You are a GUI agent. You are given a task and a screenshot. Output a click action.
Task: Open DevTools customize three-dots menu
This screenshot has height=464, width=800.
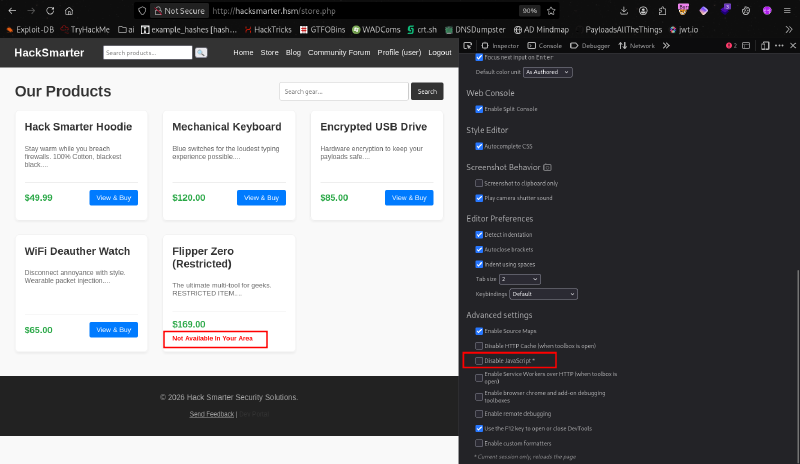(x=779, y=45)
